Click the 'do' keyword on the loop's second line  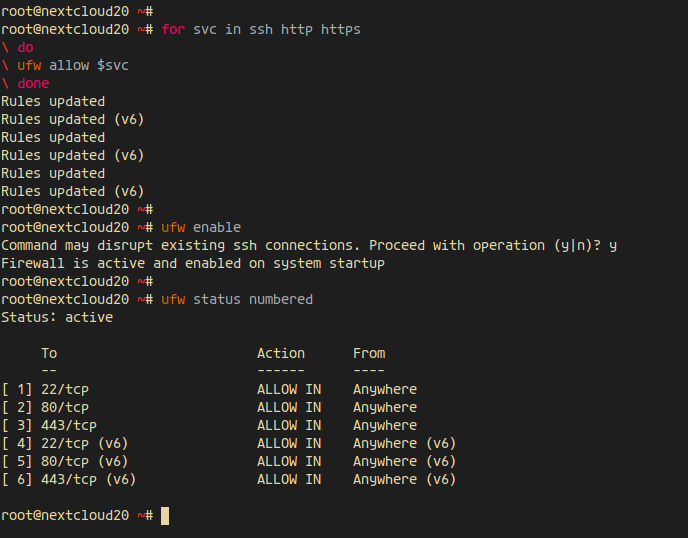tap(25, 47)
